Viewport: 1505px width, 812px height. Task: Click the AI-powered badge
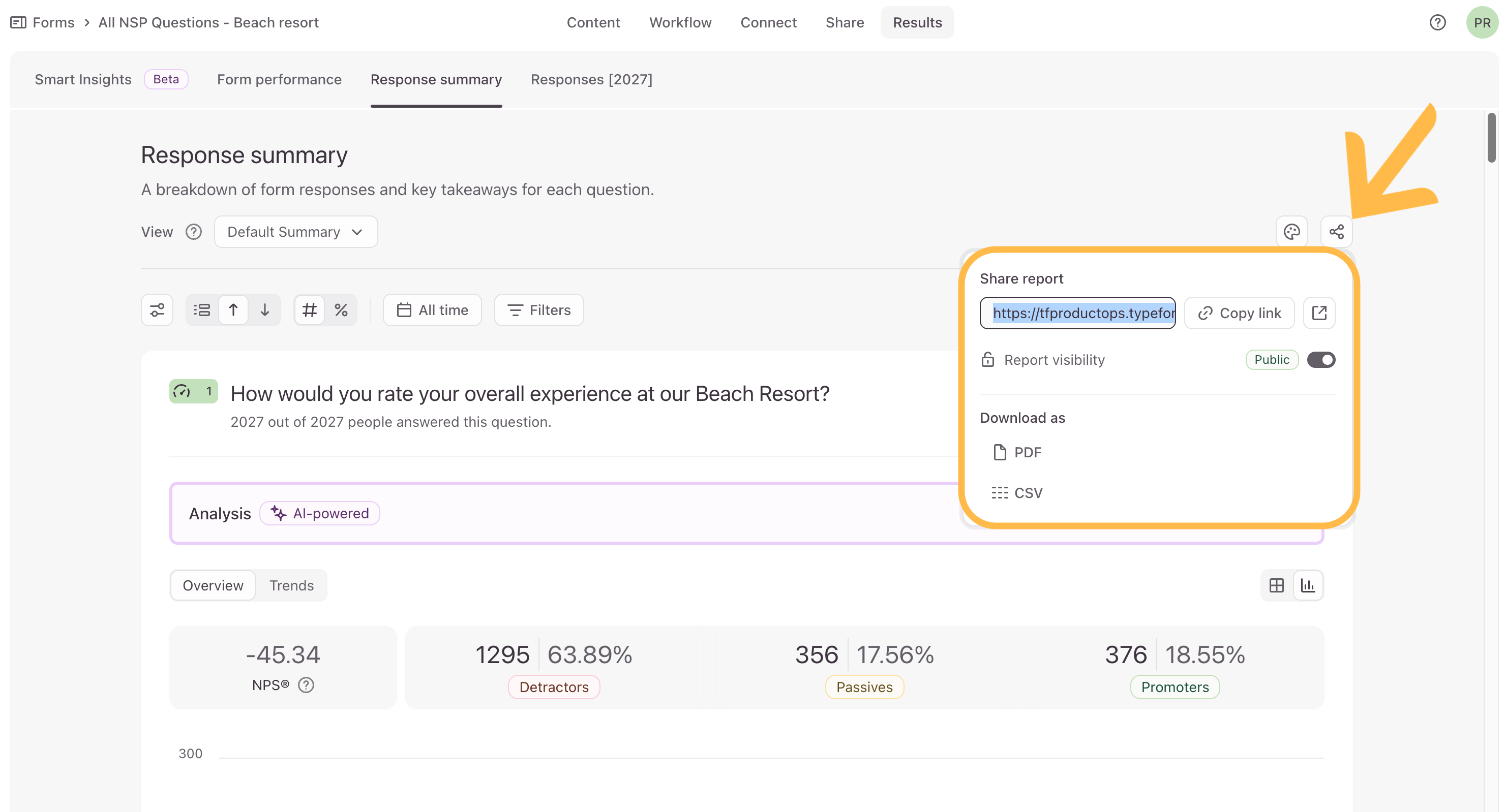320,513
